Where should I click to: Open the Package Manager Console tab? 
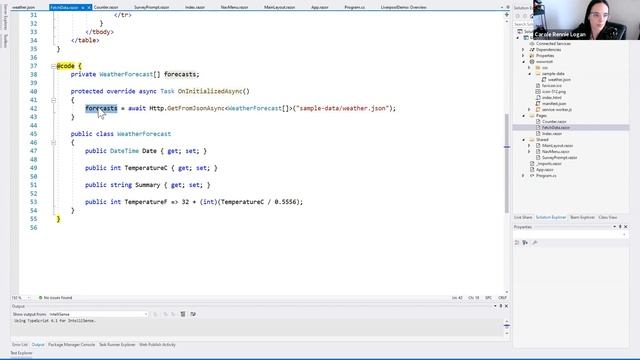[x=71, y=345]
